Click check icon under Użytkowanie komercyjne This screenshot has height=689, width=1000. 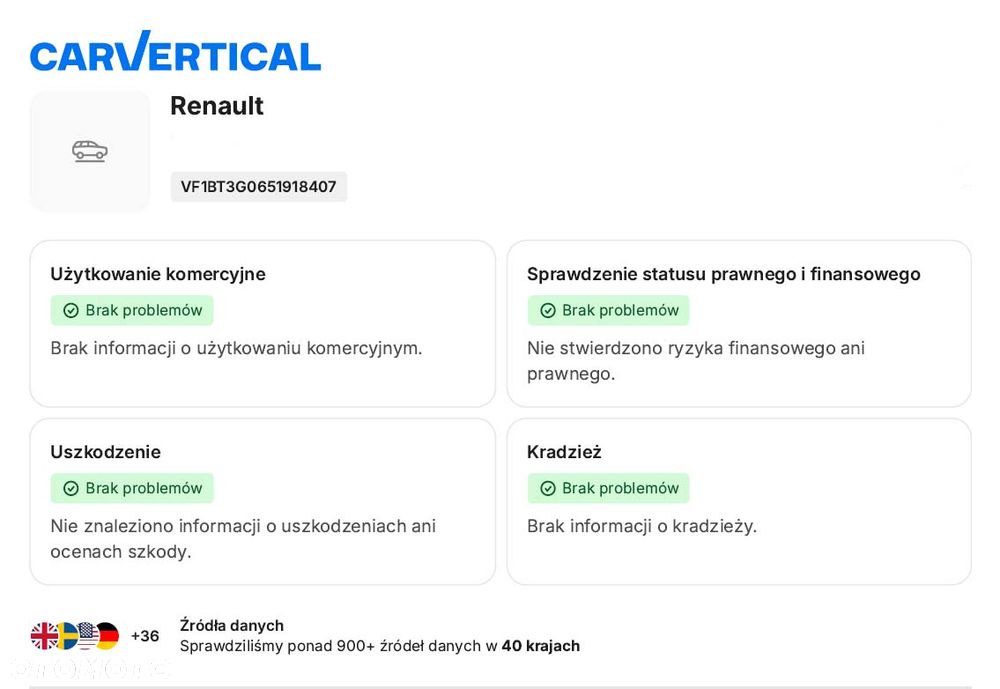click(x=71, y=311)
